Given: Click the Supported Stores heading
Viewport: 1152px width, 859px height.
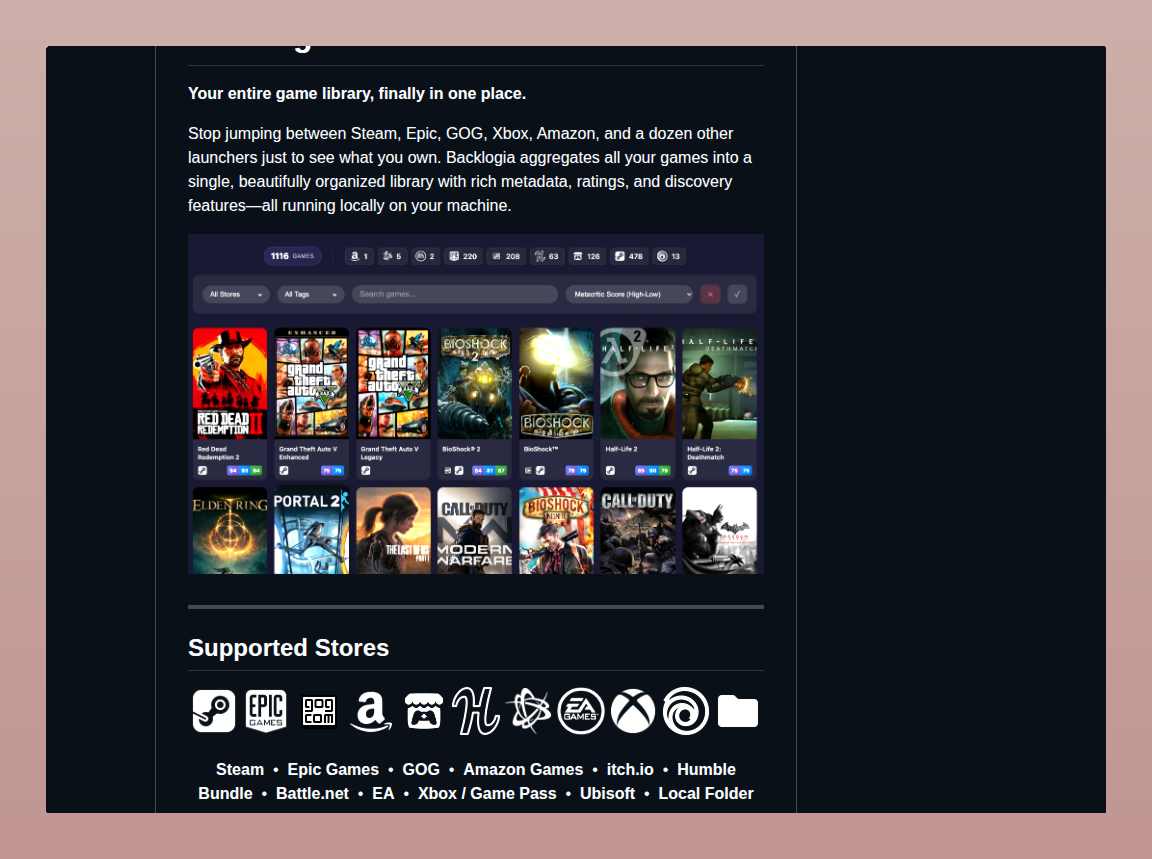Looking at the screenshot, I should tap(288, 648).
